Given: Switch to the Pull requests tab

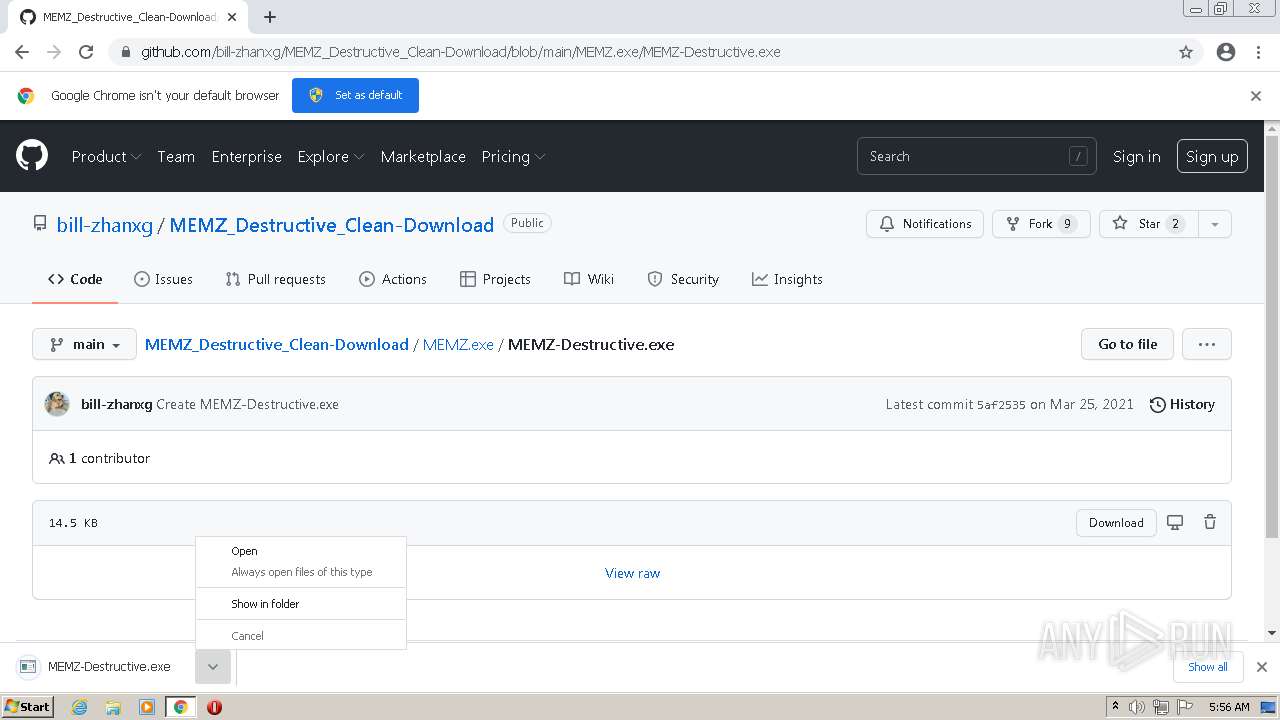Looking at the screenshot, I should coord(276,279).
